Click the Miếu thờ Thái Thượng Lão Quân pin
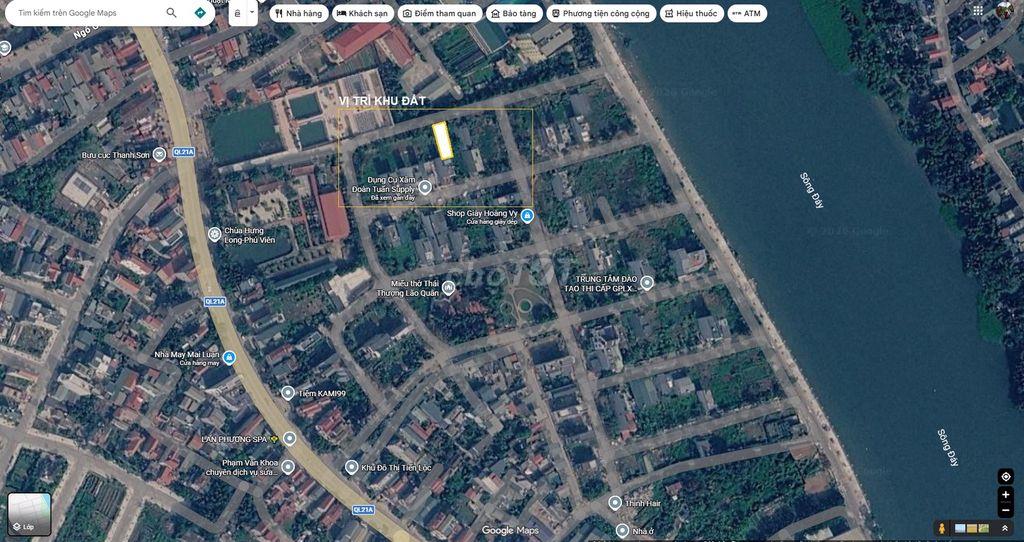Screen dimensions: 1024x542 [x=448, y=288]
